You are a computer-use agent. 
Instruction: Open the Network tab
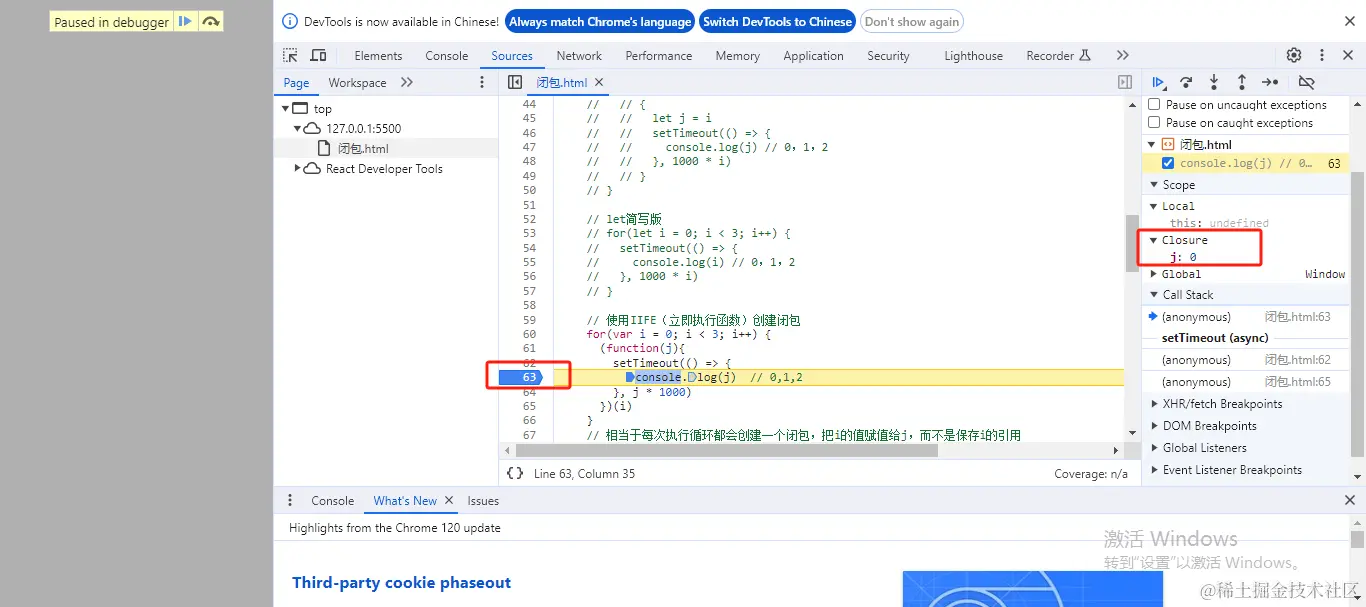pos(579,56)
